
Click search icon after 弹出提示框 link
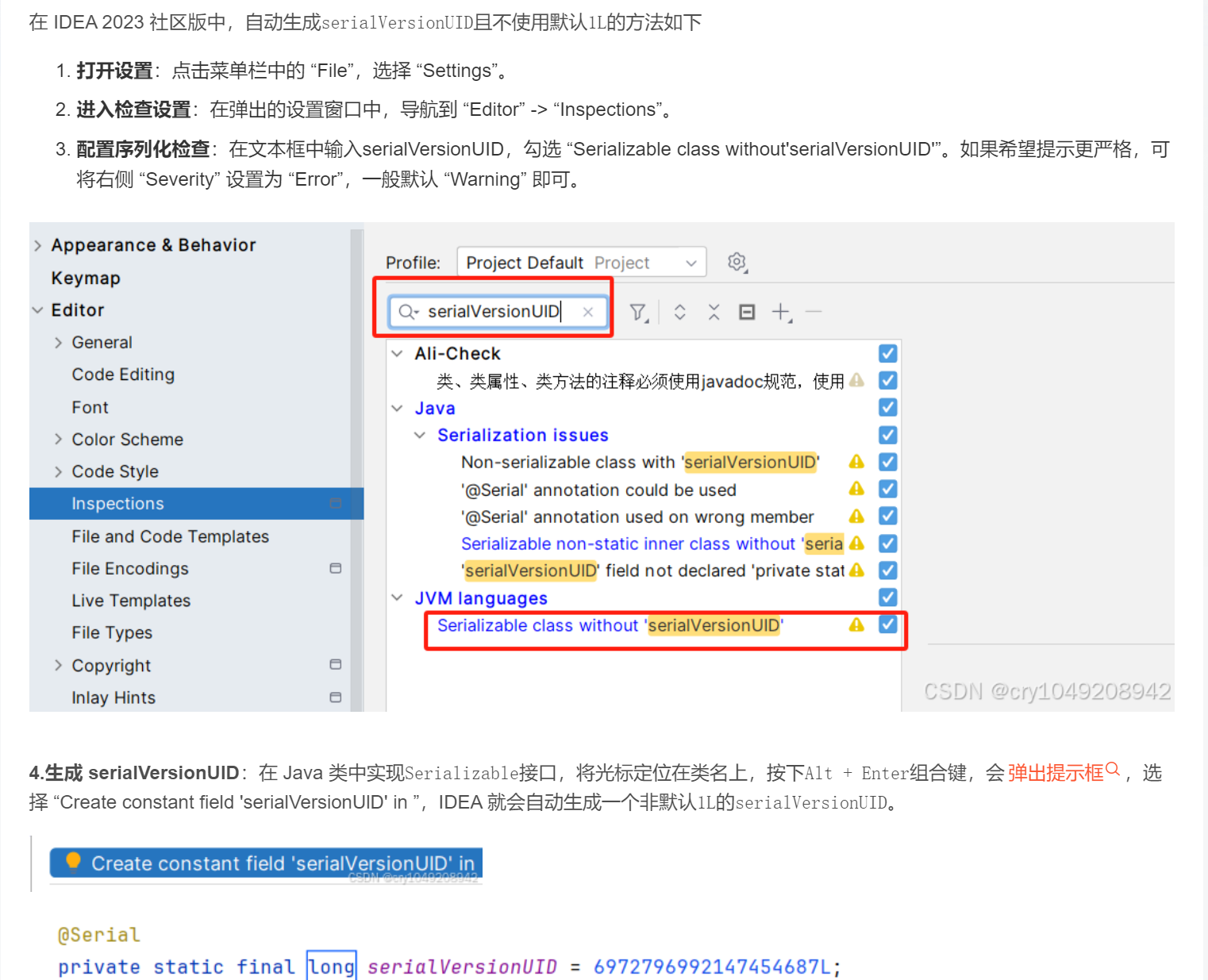coord(1113,768)
